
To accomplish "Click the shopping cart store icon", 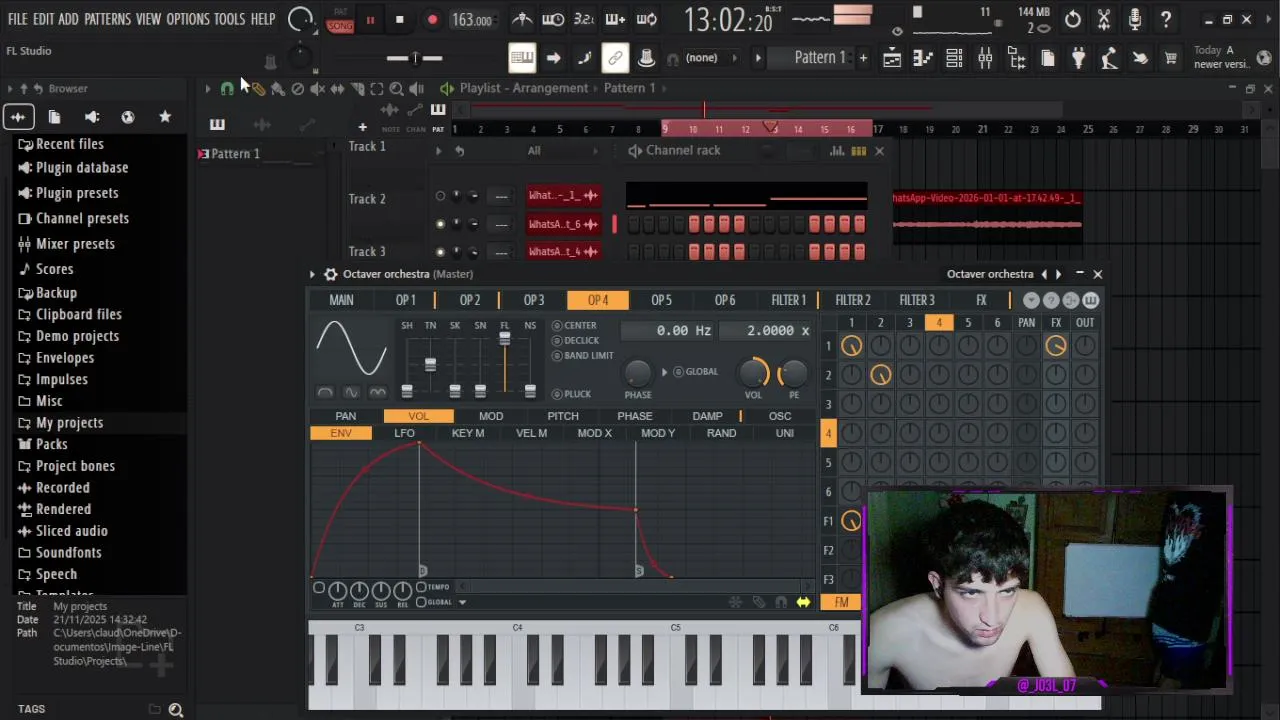I will tap(1170, 58).
